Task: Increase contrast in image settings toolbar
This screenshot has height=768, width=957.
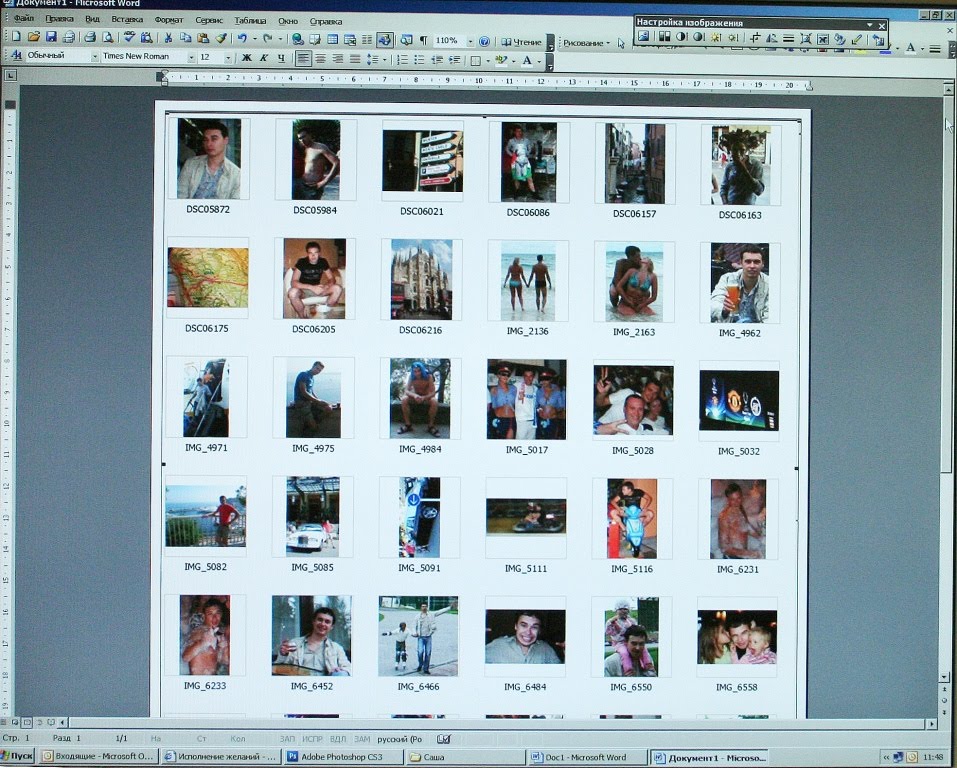Action: point(681,37)
